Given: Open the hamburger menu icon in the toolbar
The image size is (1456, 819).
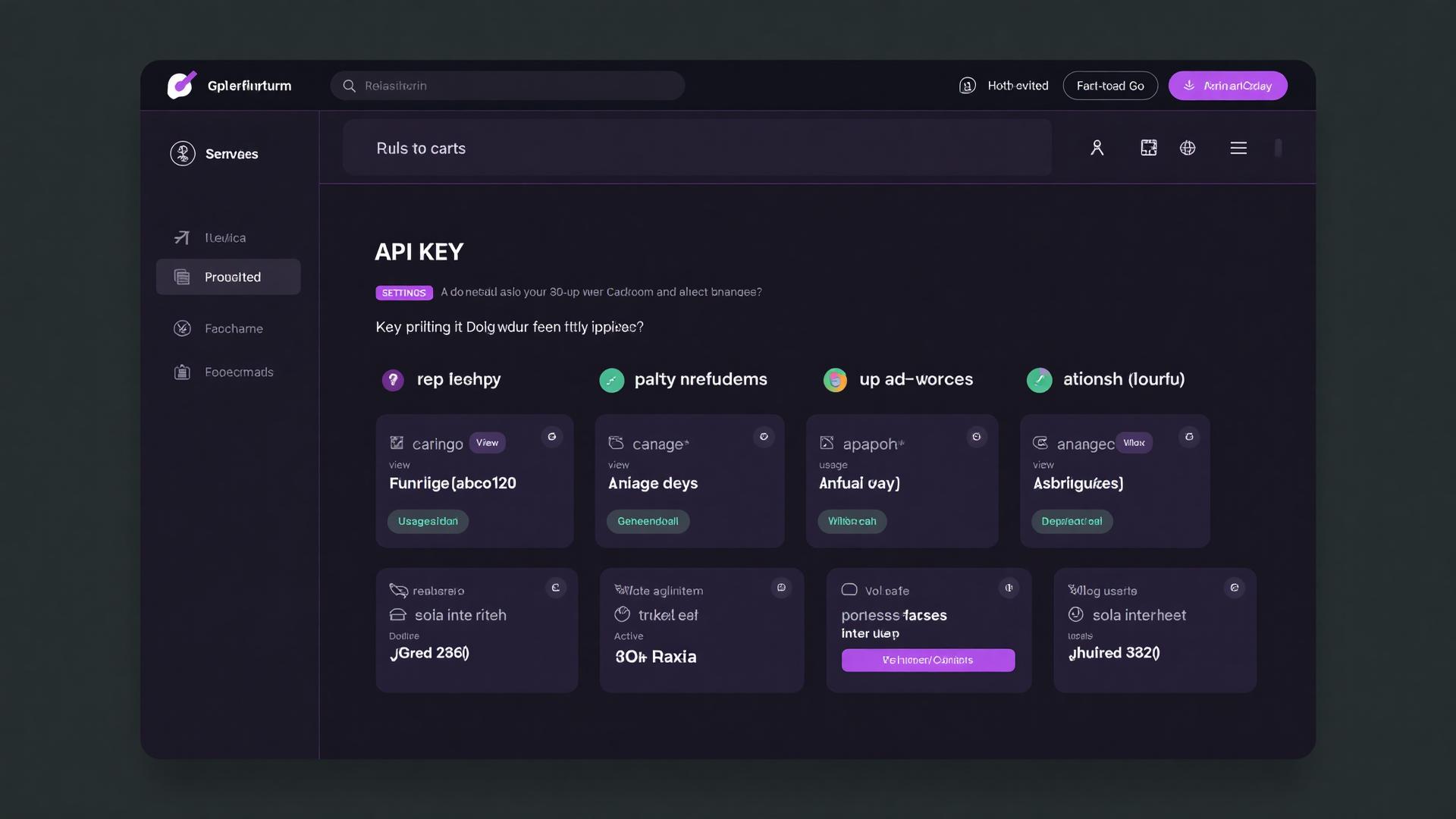Looking at the screenshot, I should [x=1238, y=148].
